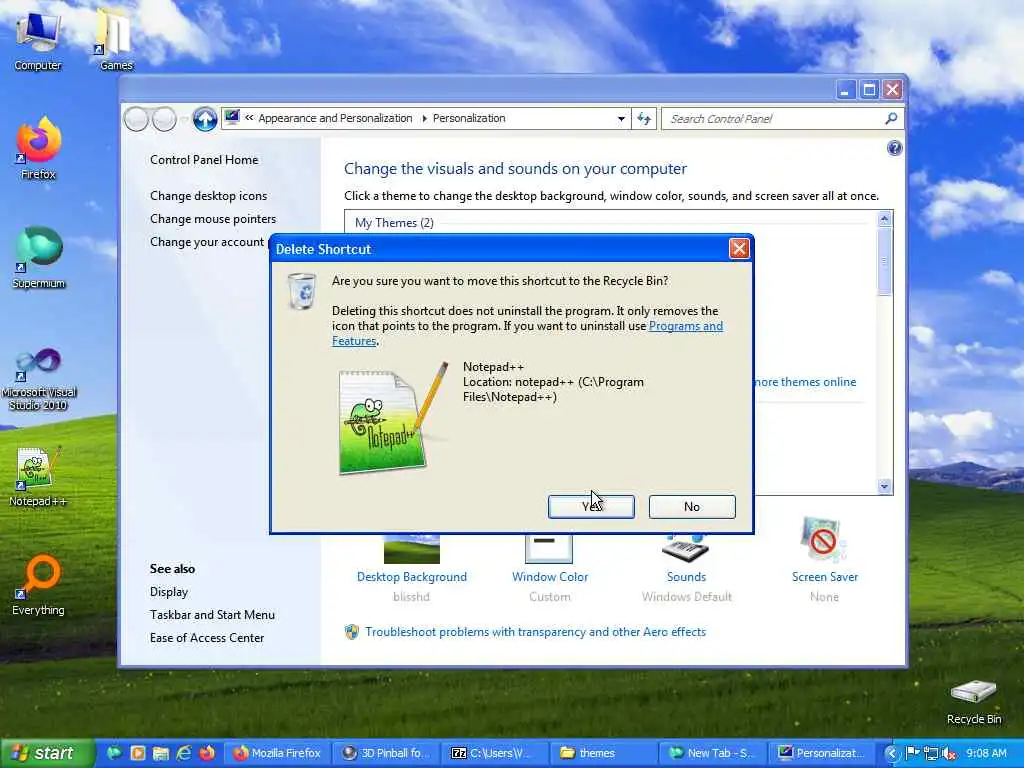Open the Window Color settings

click(550, 577)
